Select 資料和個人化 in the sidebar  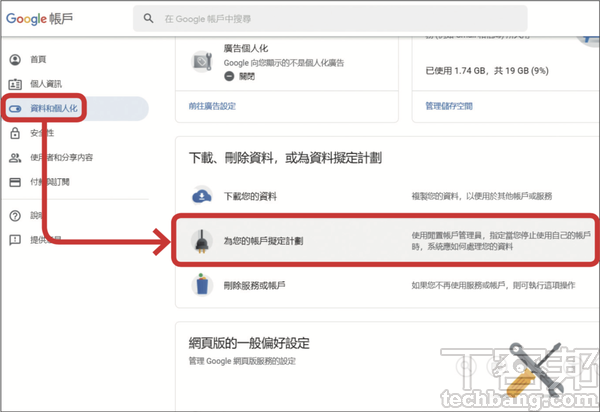tap(54, 109)
